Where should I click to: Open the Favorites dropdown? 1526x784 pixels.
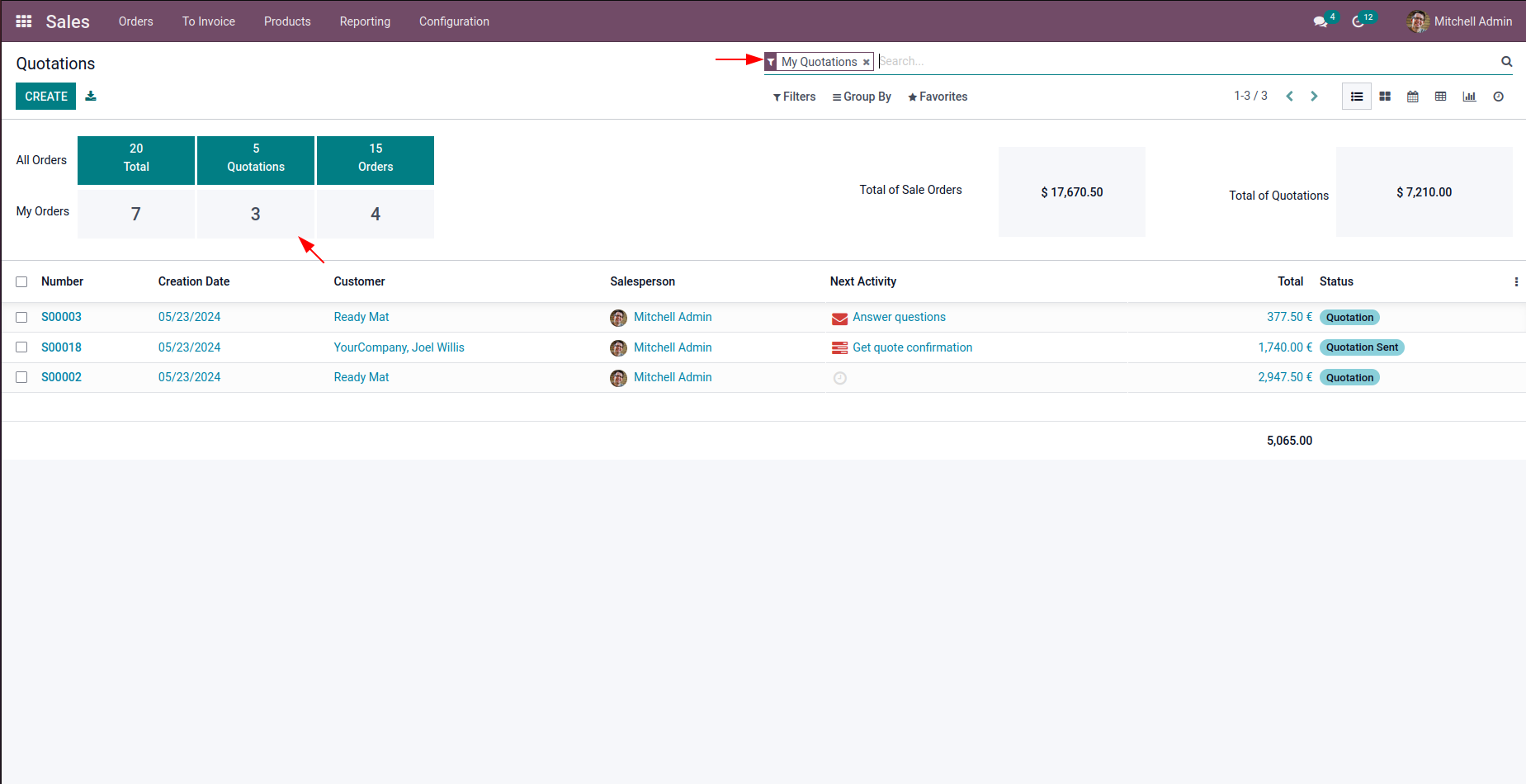click(x=938, y=97)
